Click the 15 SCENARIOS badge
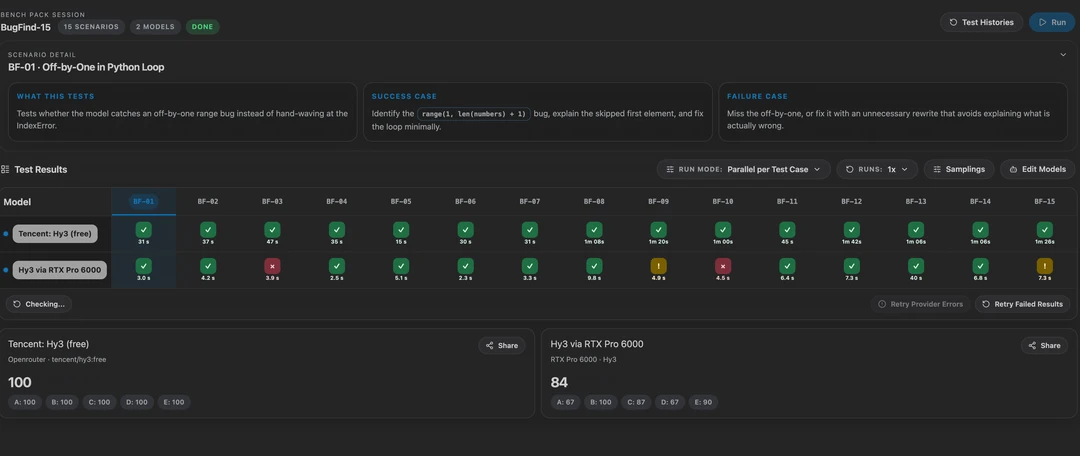 point(91,27)
